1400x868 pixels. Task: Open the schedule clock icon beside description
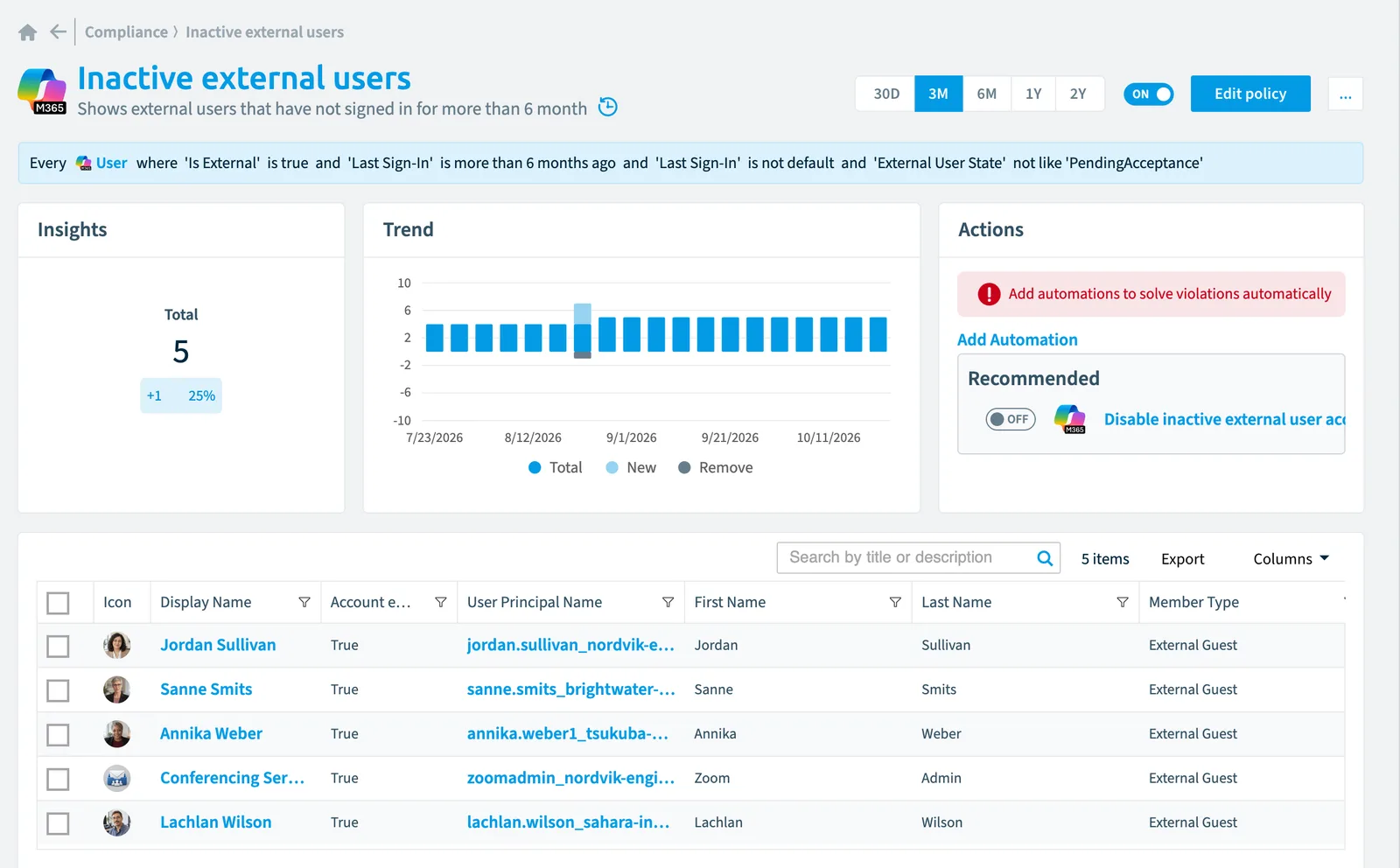click(607, 107)
